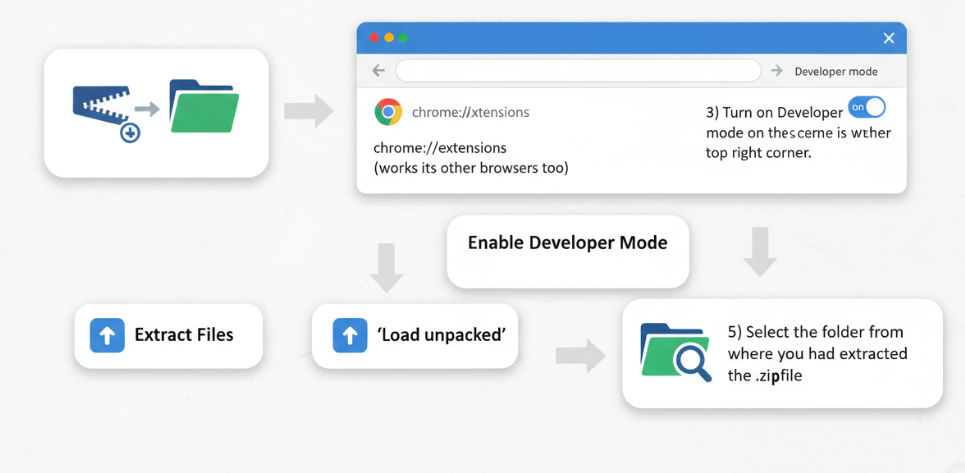Viewport: 965px width, 473px height.
Task: Click the green folder beside the zip archive
Action: pyautogui.click(x=204, y=107)
